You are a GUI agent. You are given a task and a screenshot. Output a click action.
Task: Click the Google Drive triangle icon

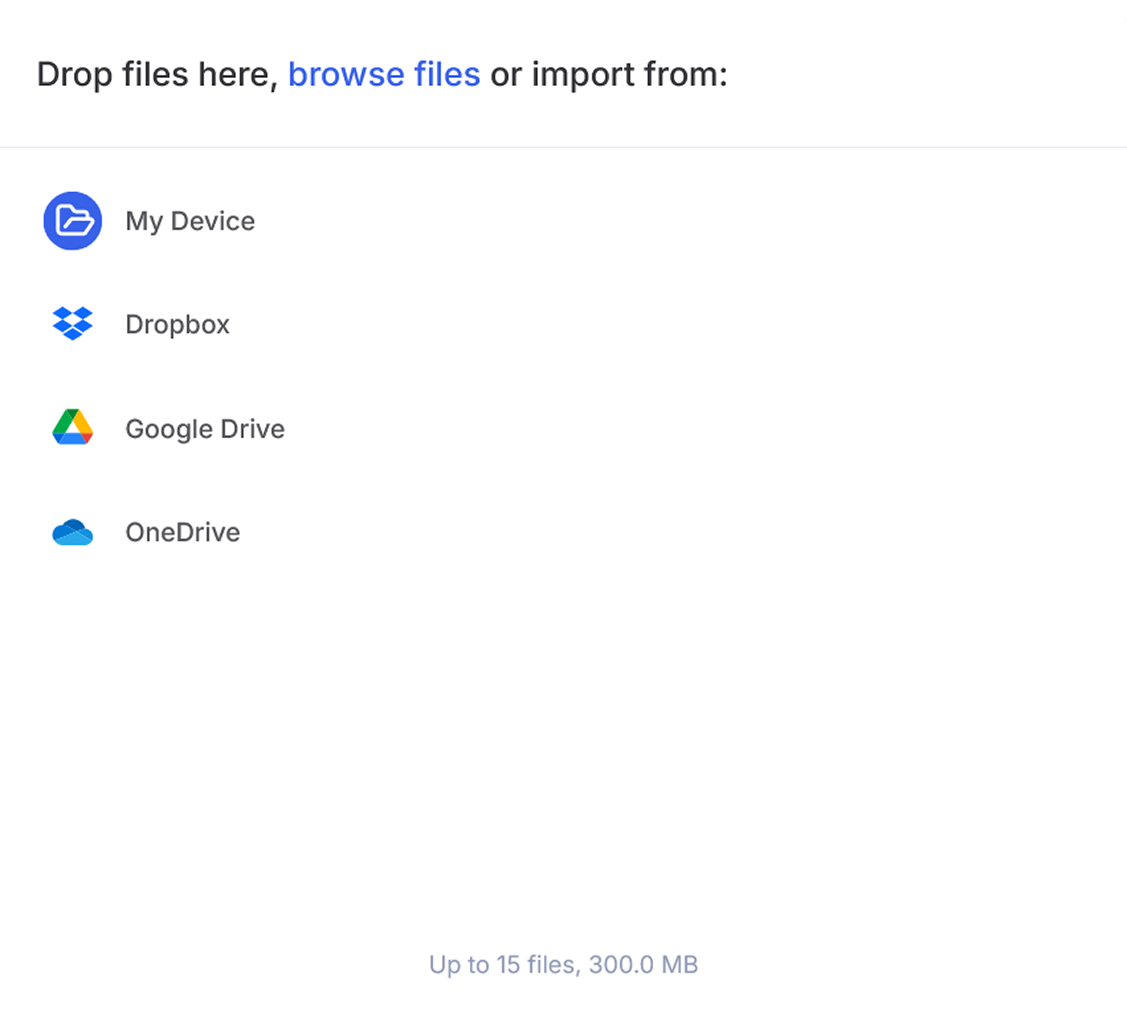[x=72, y=428]
